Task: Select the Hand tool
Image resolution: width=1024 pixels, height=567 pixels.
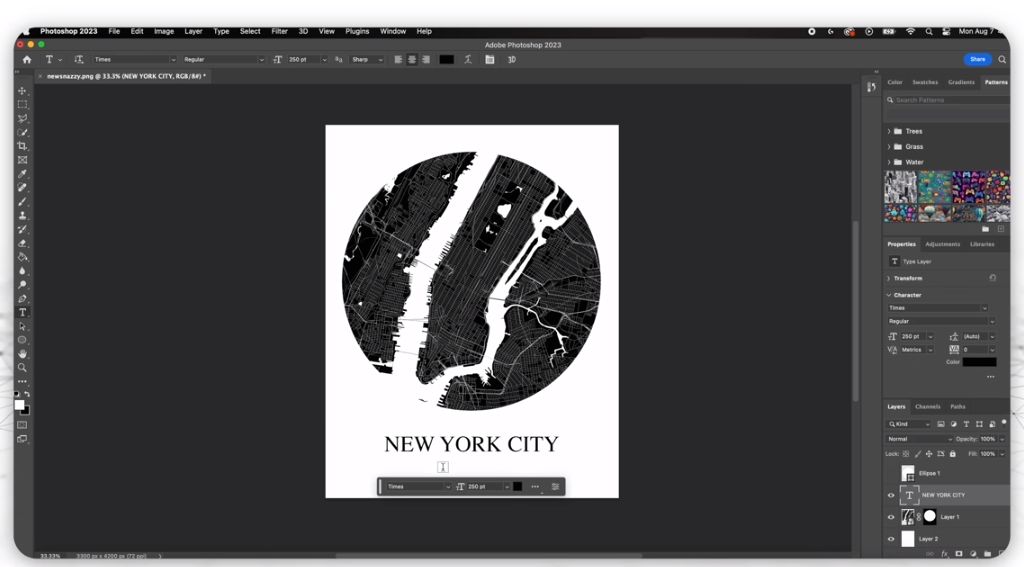Action: (x=22, y=354)
